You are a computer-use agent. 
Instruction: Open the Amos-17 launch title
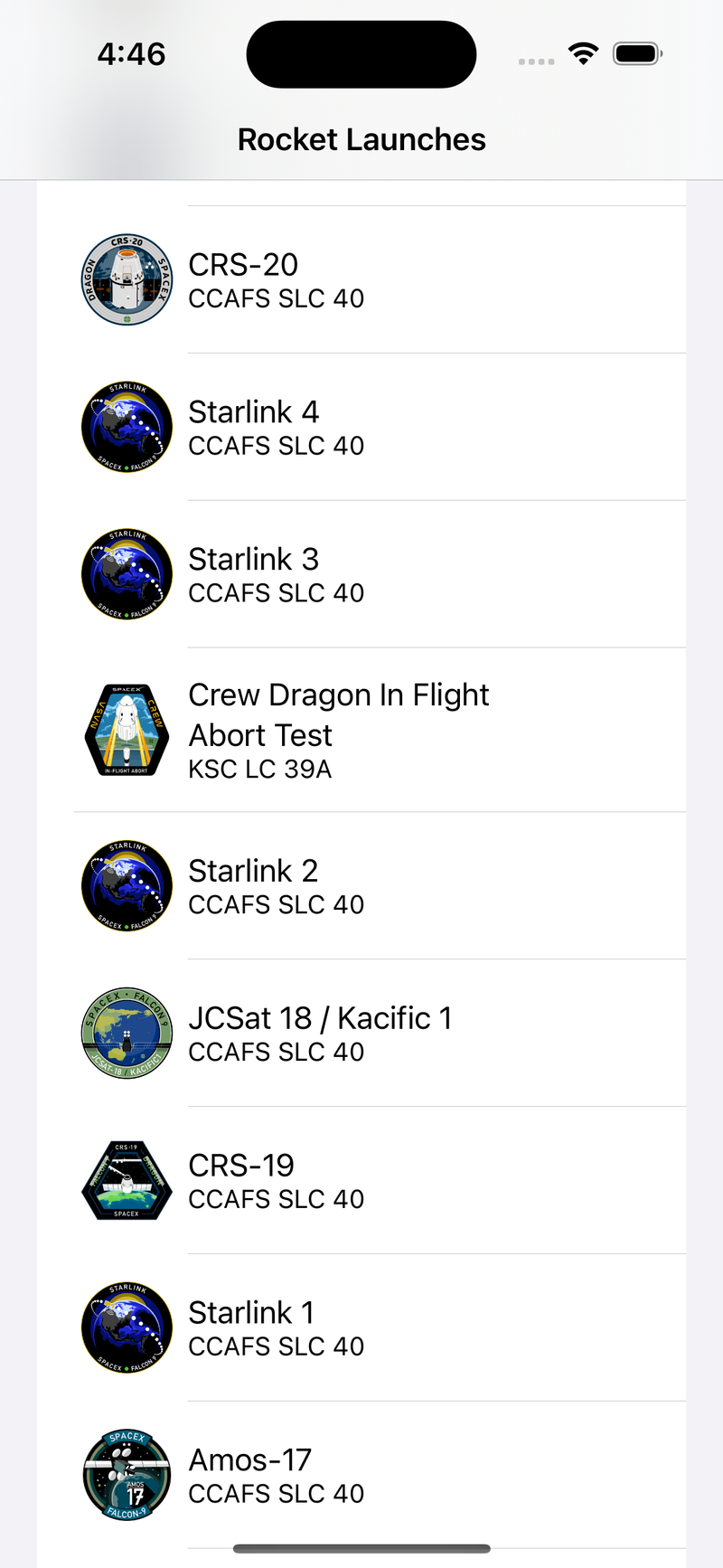coord(250,1460)
